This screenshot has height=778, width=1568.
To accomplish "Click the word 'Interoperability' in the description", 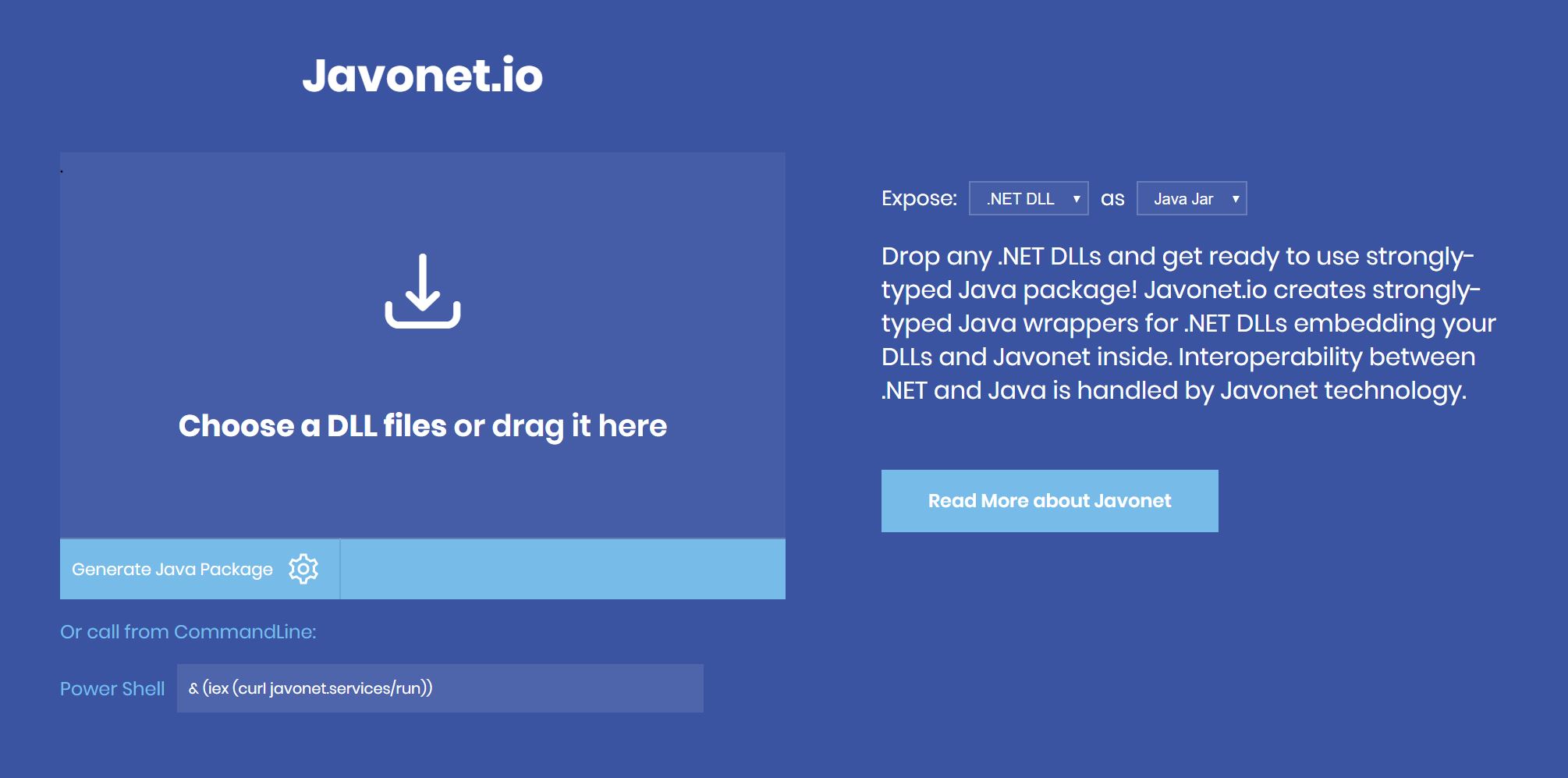I will tap(1270, 357).
